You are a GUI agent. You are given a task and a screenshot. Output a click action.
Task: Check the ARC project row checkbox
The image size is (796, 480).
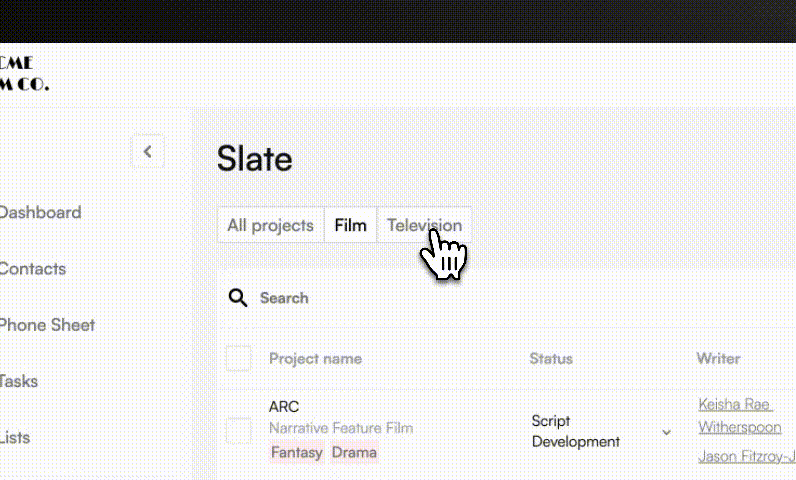[238, 430]
